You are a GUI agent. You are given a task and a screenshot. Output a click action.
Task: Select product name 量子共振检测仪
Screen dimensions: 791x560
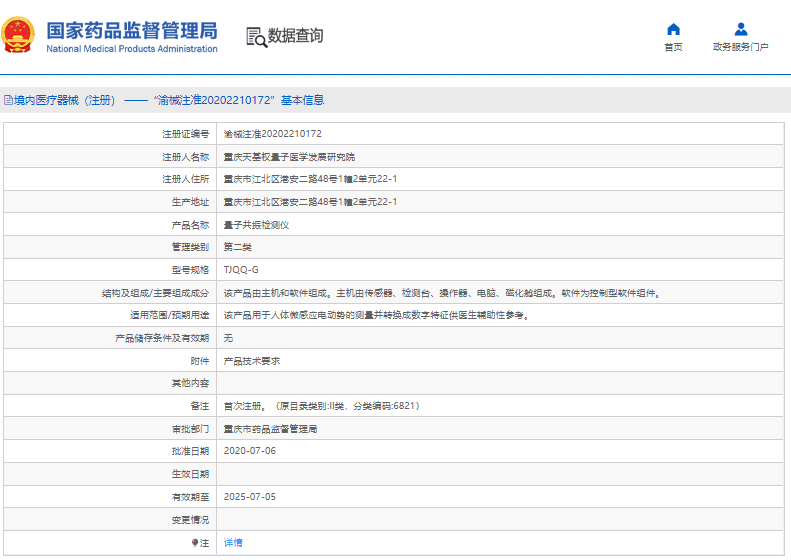[x=256, y=225]
